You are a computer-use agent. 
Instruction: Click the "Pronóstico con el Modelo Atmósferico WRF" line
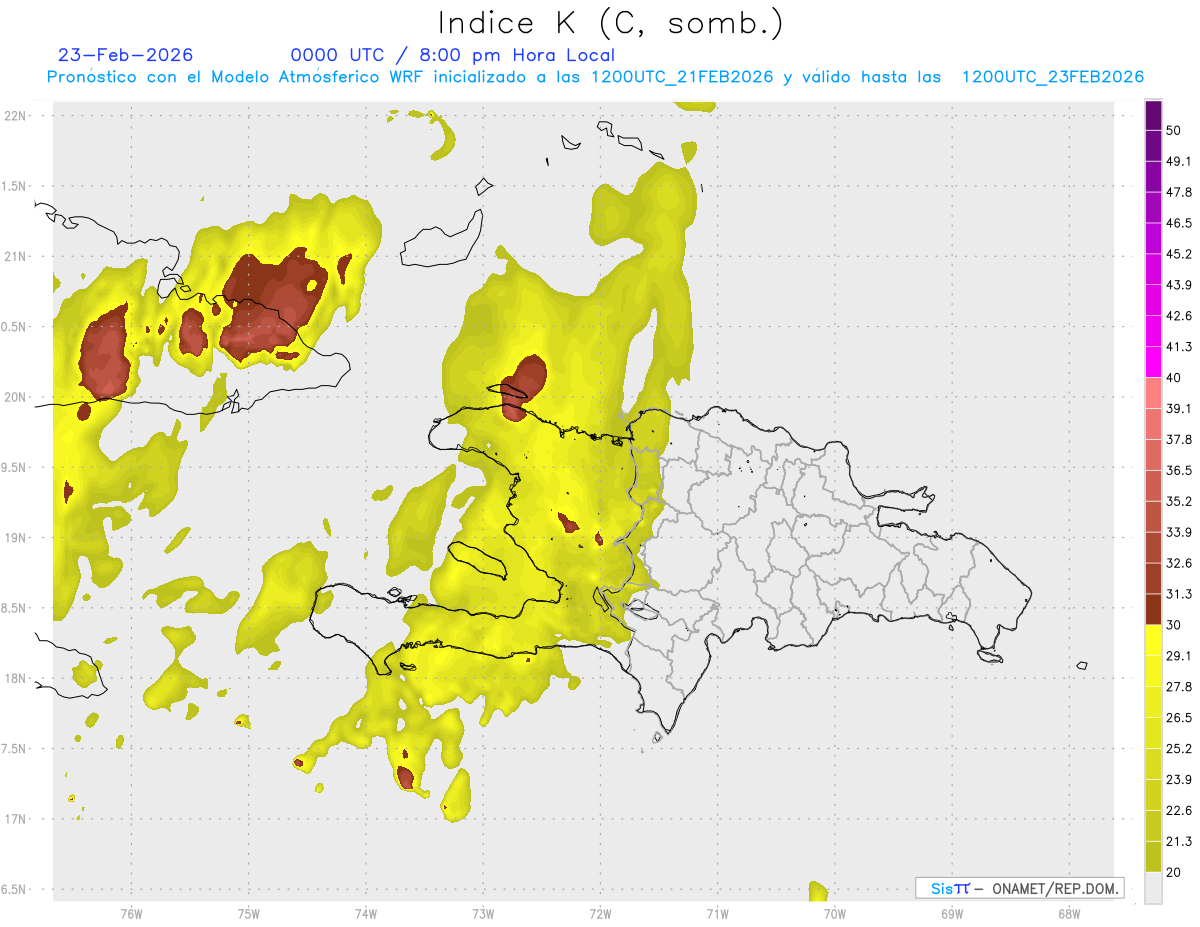595,77
